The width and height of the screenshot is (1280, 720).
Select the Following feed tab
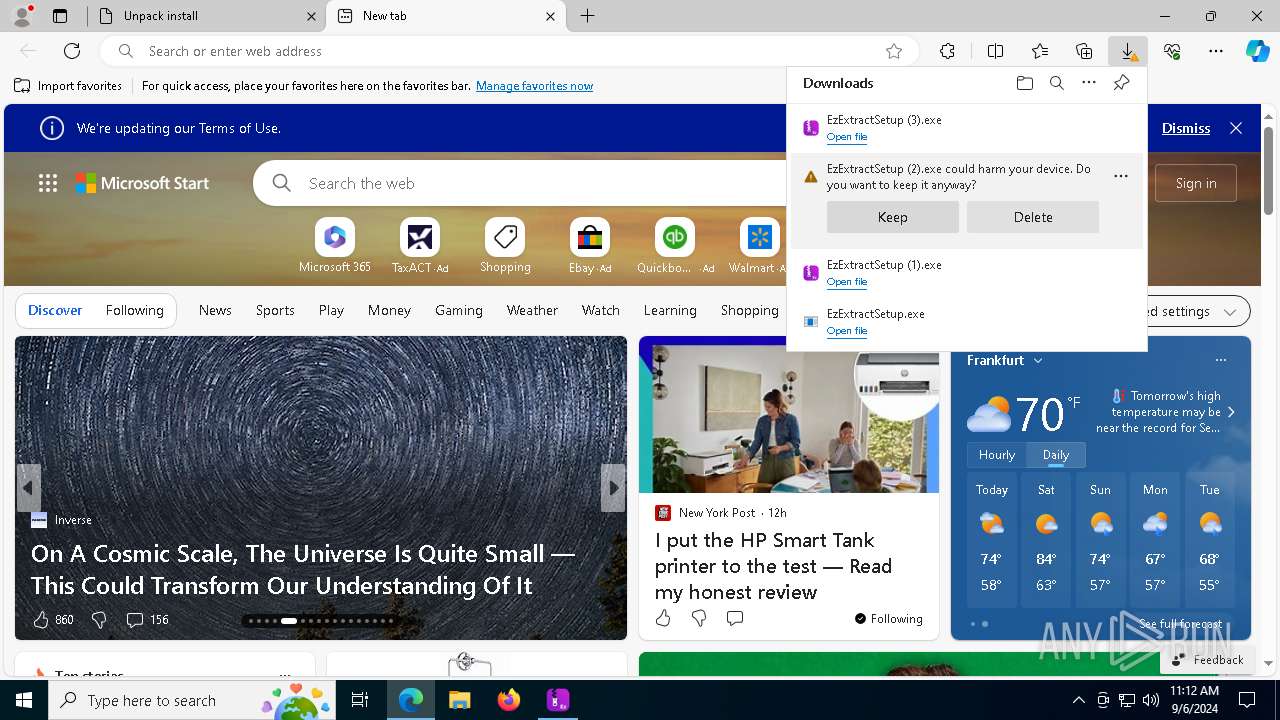pyautogui.click(x=134, y=310)
